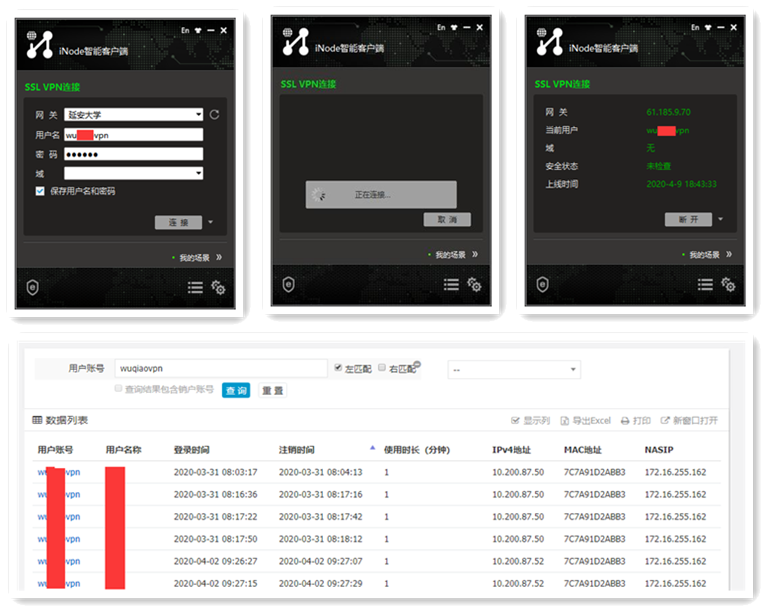This screenshot has height=608, width=769.
Task: Click online time 2020-4-9 18:43:33
Action: (x=681, y=184)
